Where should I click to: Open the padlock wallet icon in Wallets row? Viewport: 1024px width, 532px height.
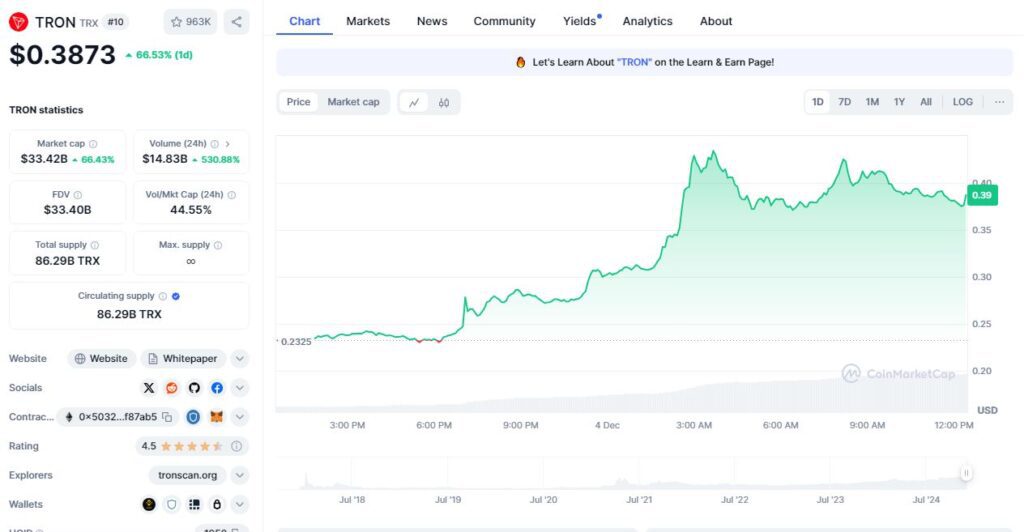pyautogui.click(x=217, y=504)
